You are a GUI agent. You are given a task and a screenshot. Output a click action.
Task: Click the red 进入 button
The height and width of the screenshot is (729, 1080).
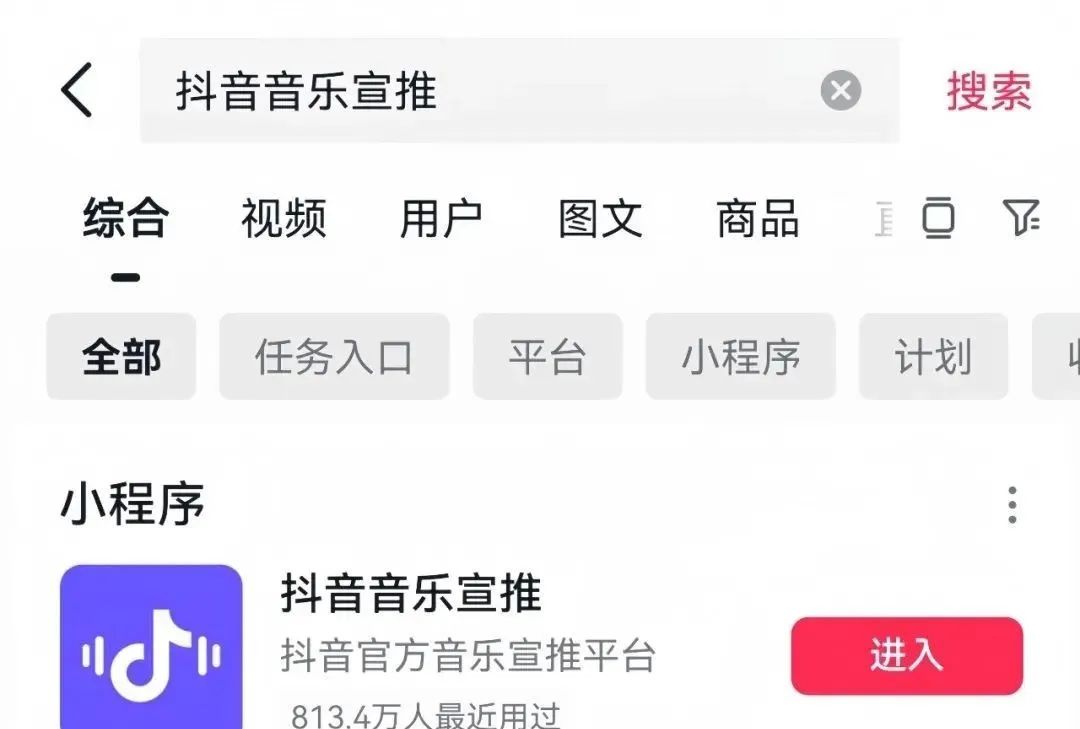pos(906,655)
